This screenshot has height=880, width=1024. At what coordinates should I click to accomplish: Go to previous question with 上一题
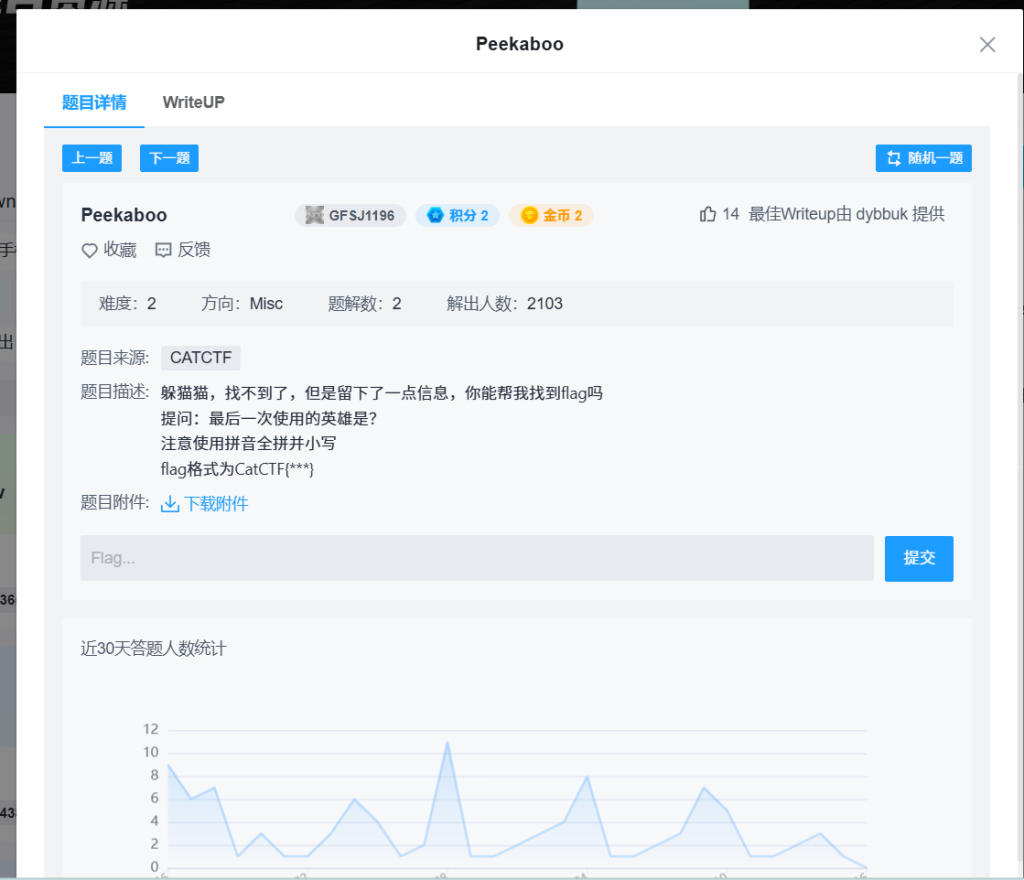(x=92, y=158)
